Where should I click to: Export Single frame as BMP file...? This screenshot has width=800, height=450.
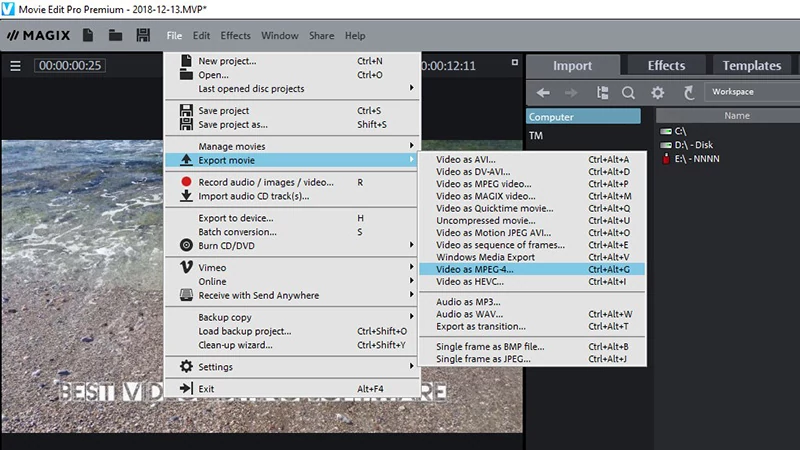click(532, 346)
